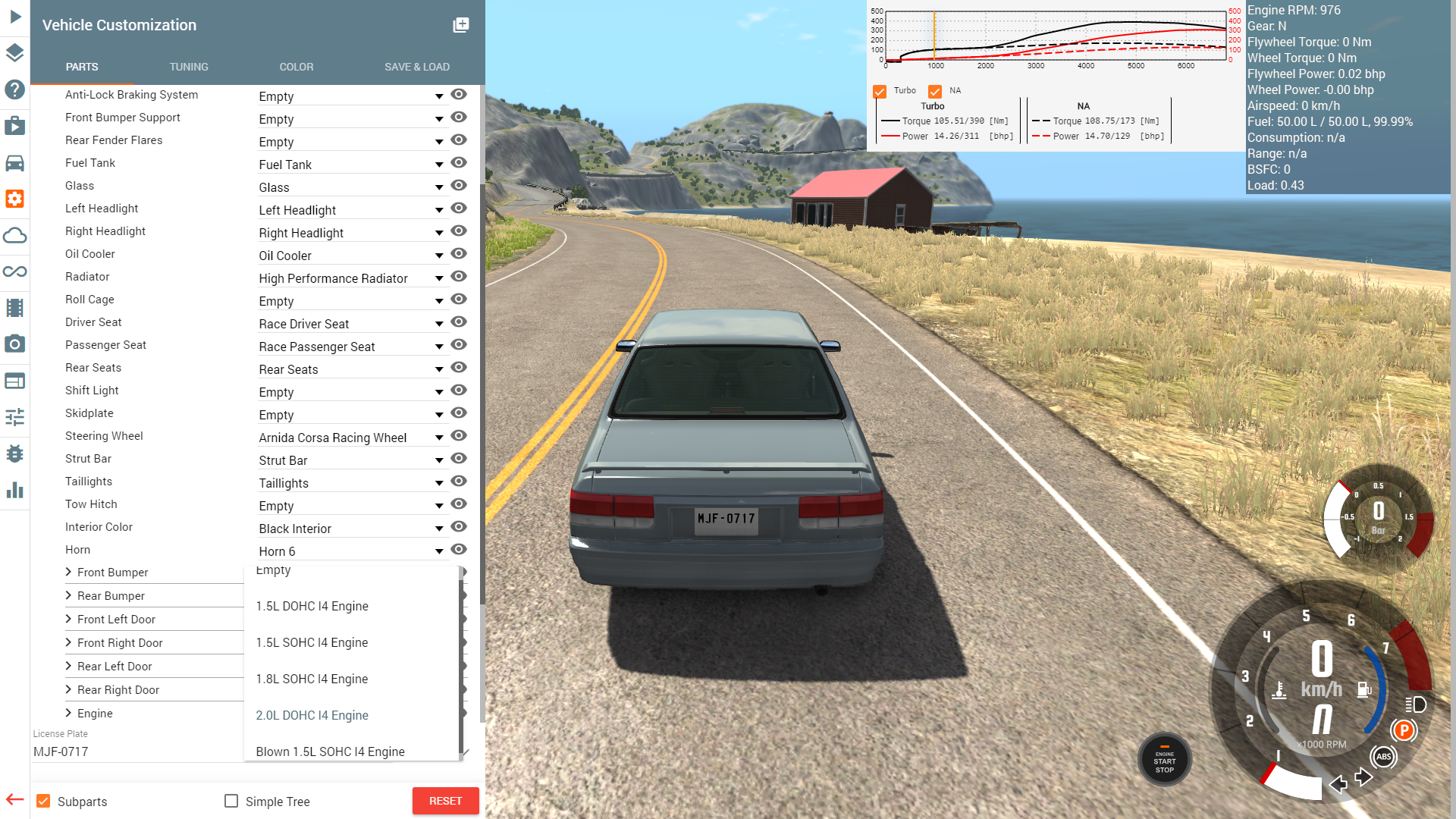Switch to the TUNING tab

pyautogui.click(x=189, y=67)
